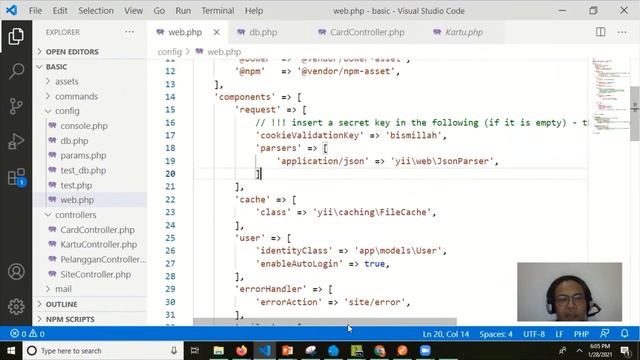Open test.php in the explorer
Screen dimensions: 640x360
click(x=76, y=185)
